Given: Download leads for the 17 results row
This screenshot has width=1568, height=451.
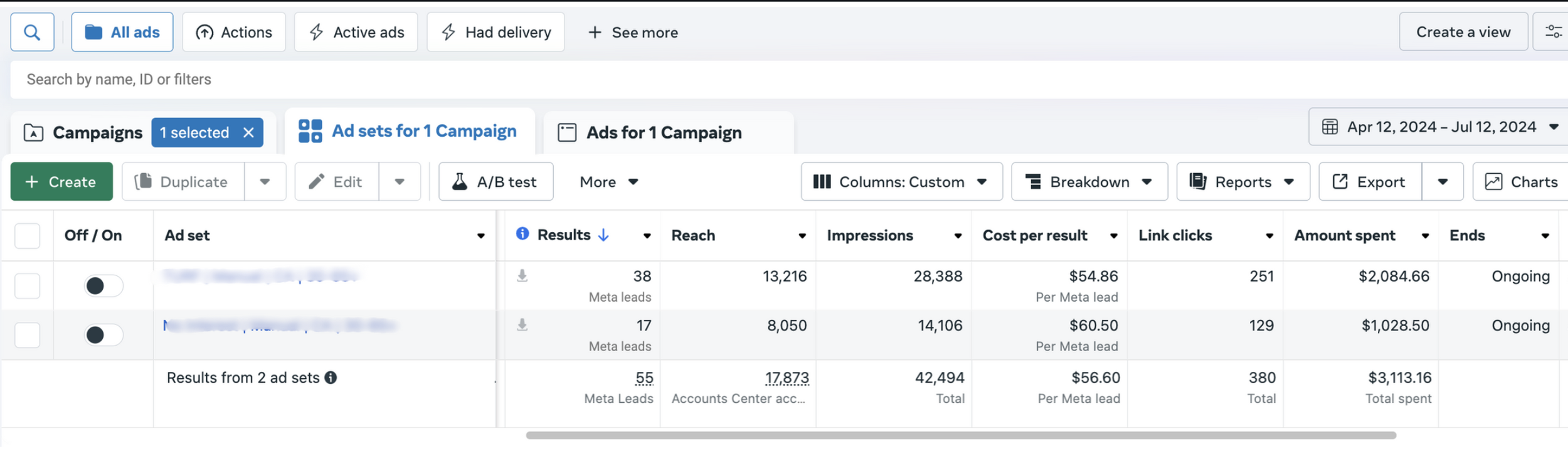Looking at the screenshot, I should 522,325.
